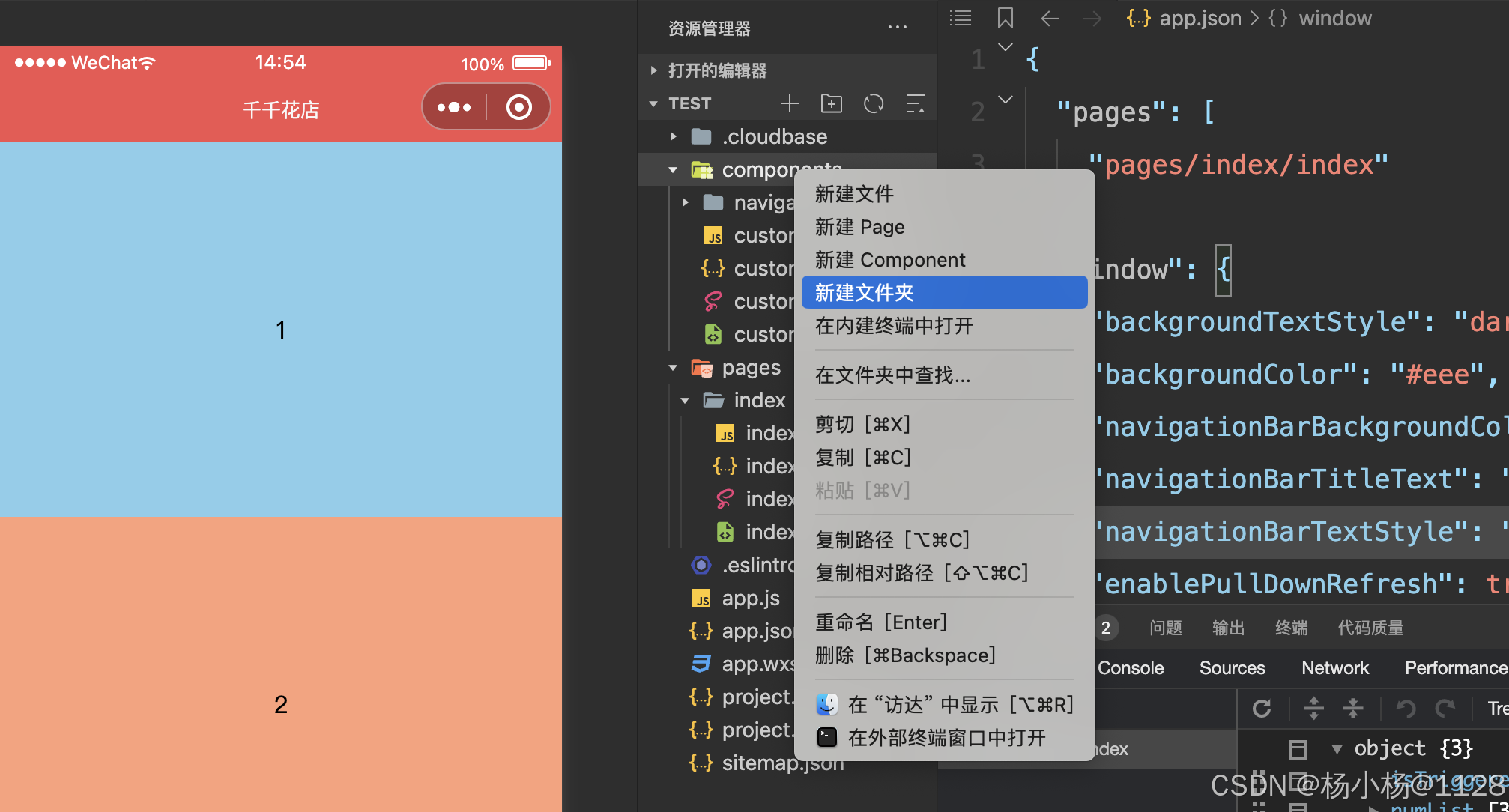Screen dimensions: 1509x812
Task: Open app.js in the file tree
Action: (750, 599)
